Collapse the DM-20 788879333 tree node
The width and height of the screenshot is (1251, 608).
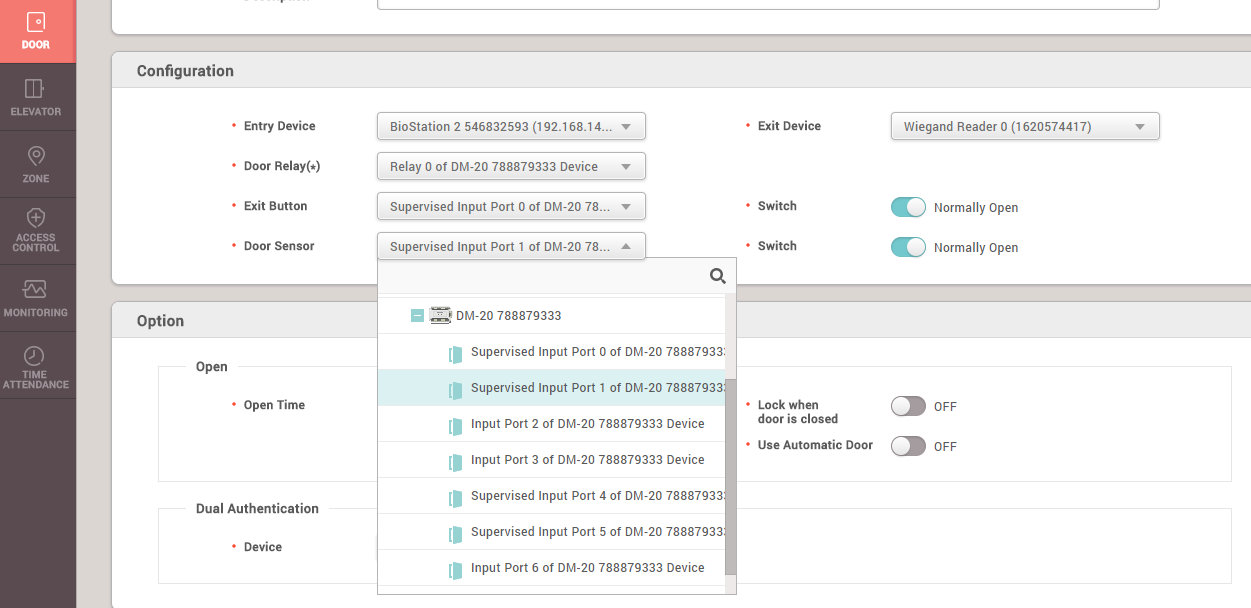point(417,316)
